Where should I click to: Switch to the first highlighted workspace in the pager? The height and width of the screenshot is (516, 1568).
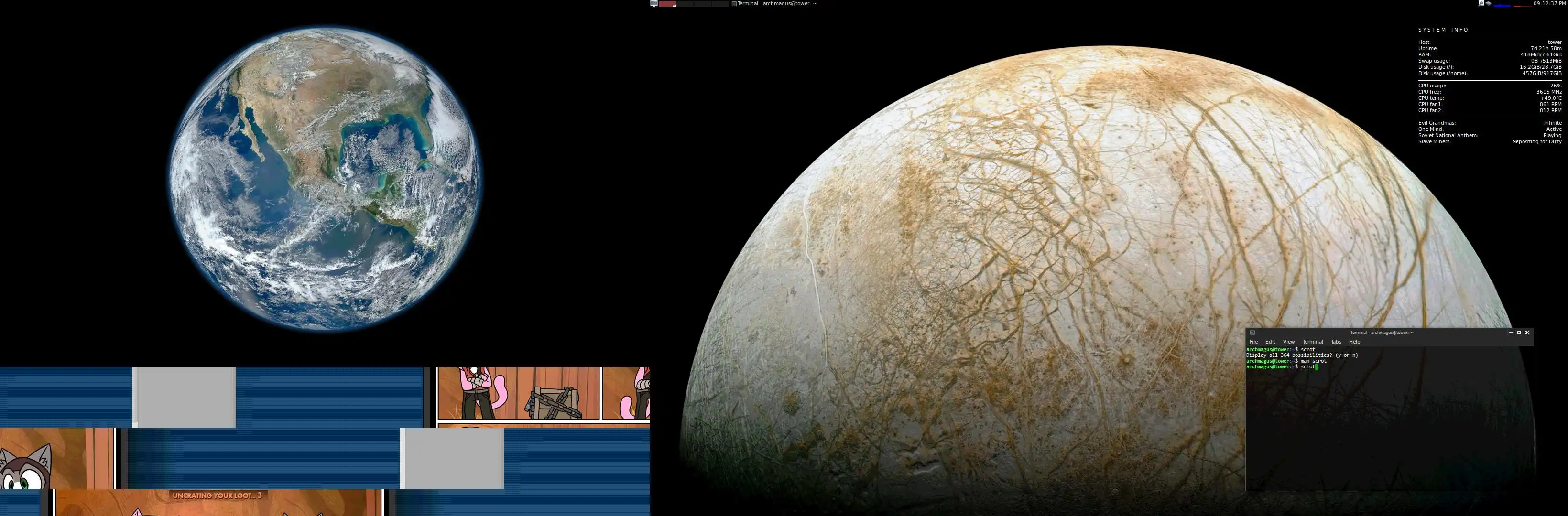click(x=668, y=4)
